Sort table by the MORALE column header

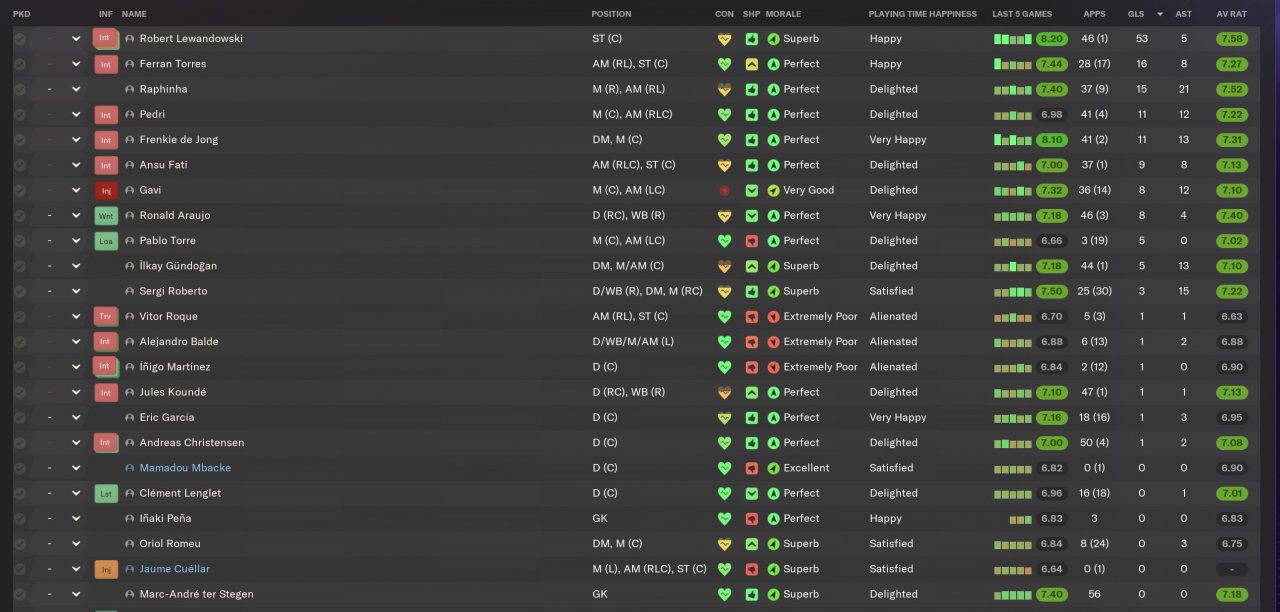pos(783,14)
